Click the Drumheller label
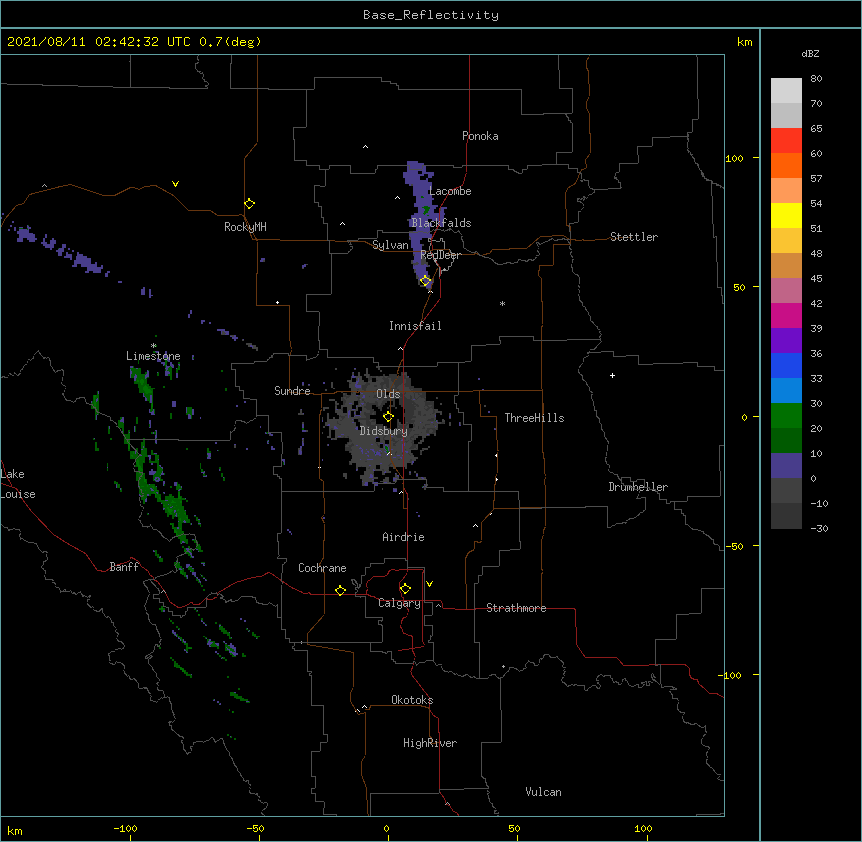The width and height of the screenshot is (862, 842). point(638,487)
